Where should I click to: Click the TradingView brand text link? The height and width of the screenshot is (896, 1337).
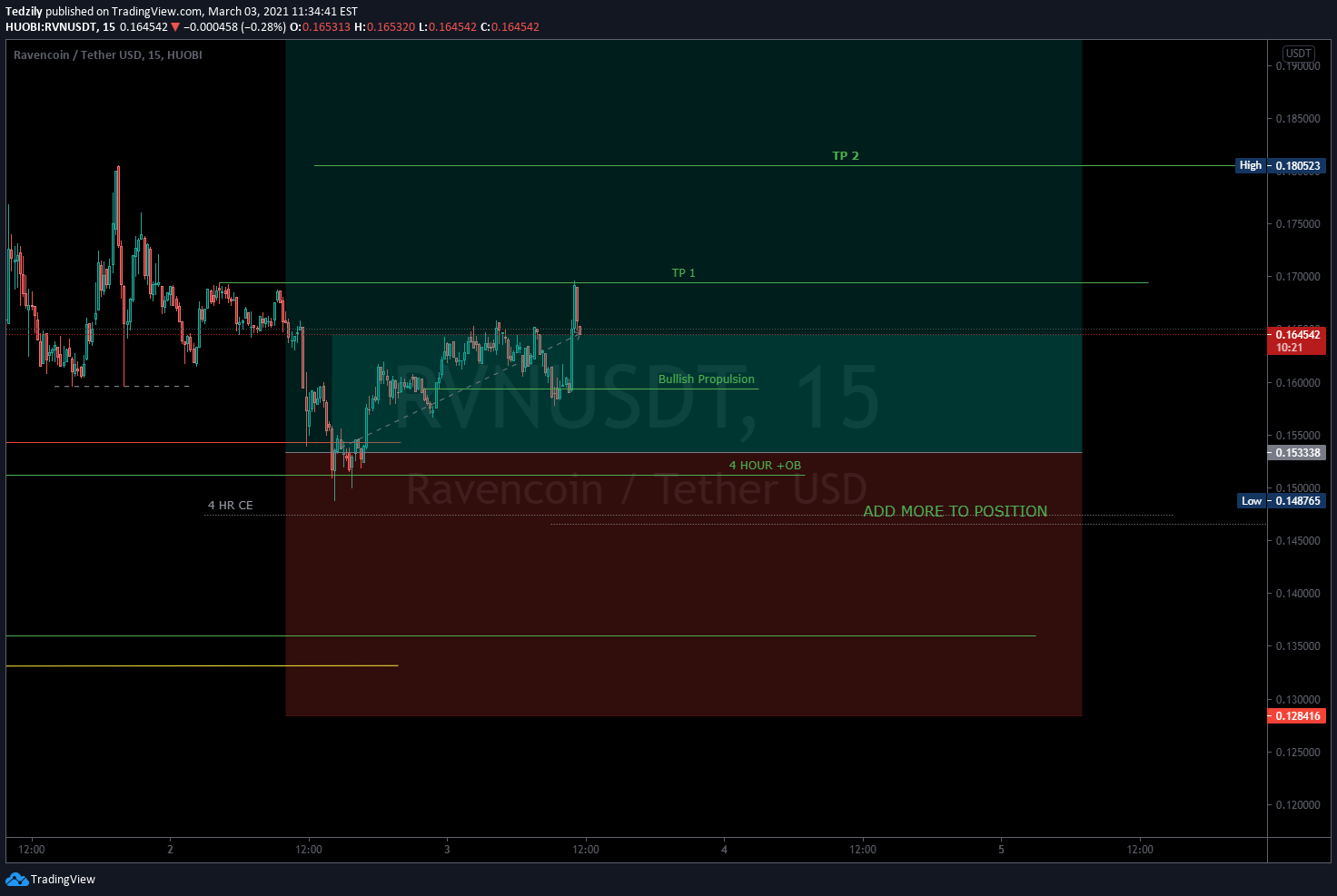[63, 879]
